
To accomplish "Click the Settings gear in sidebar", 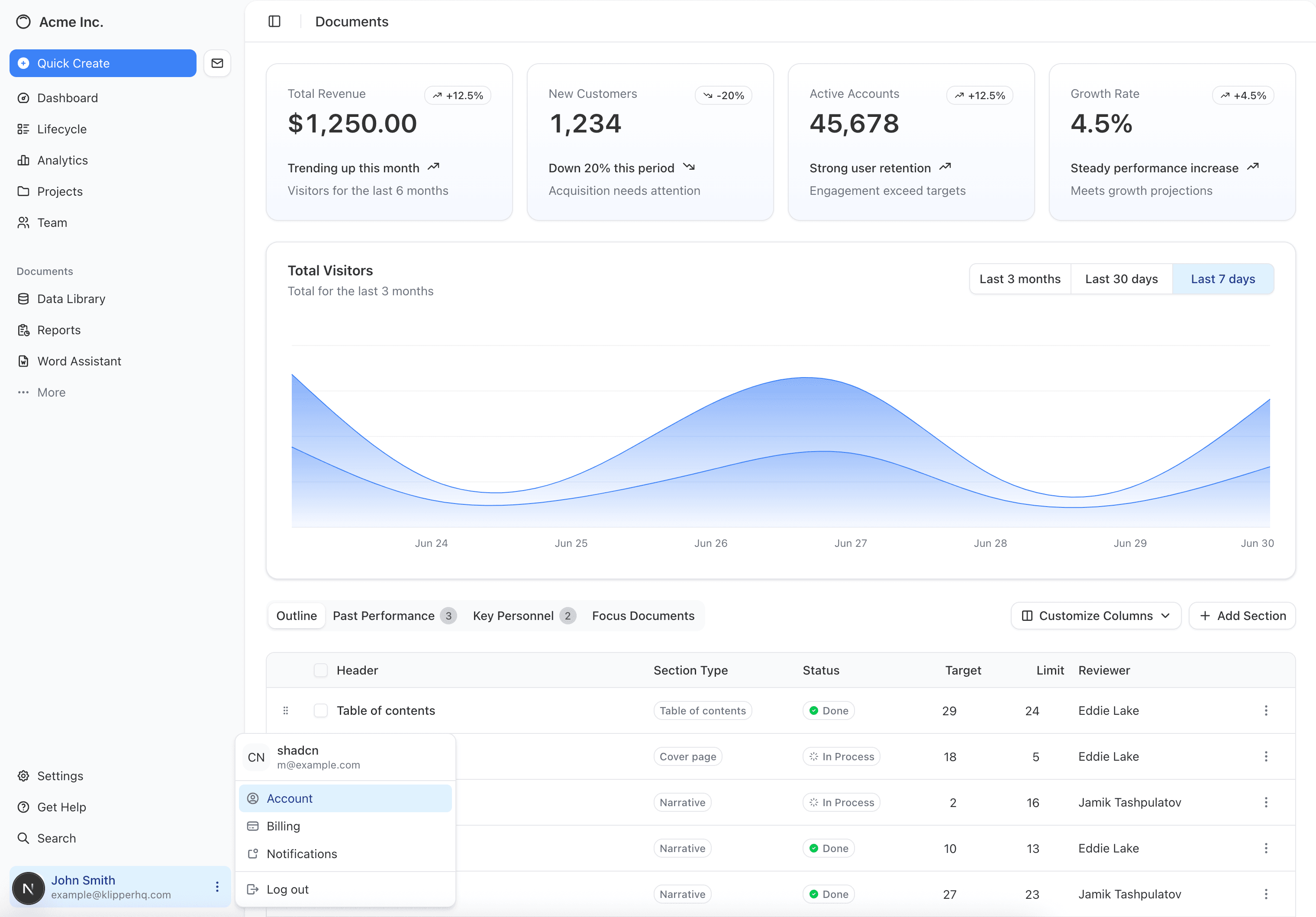I will coord(60,775).
